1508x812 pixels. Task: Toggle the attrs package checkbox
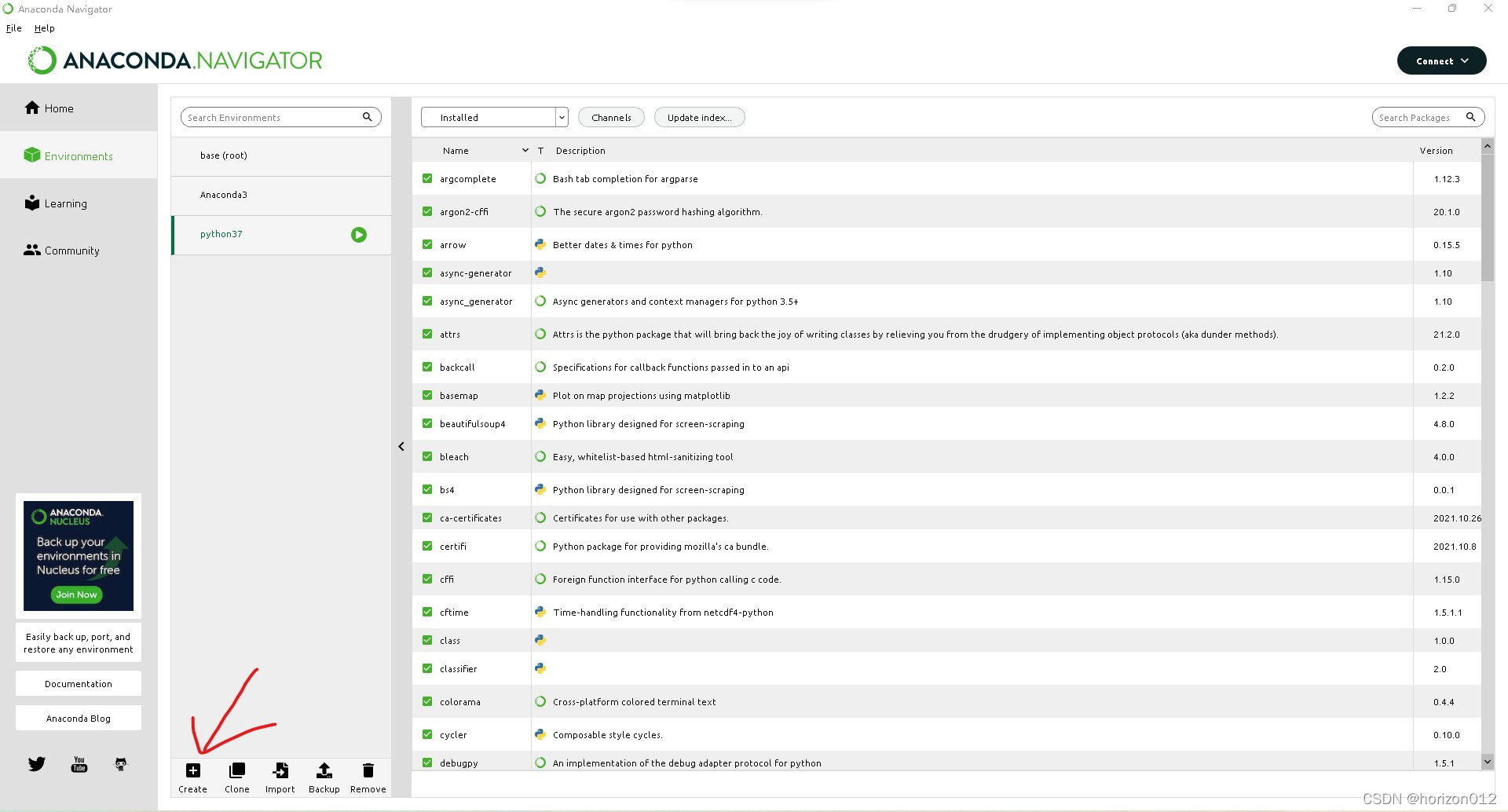[x=427, y=334]
